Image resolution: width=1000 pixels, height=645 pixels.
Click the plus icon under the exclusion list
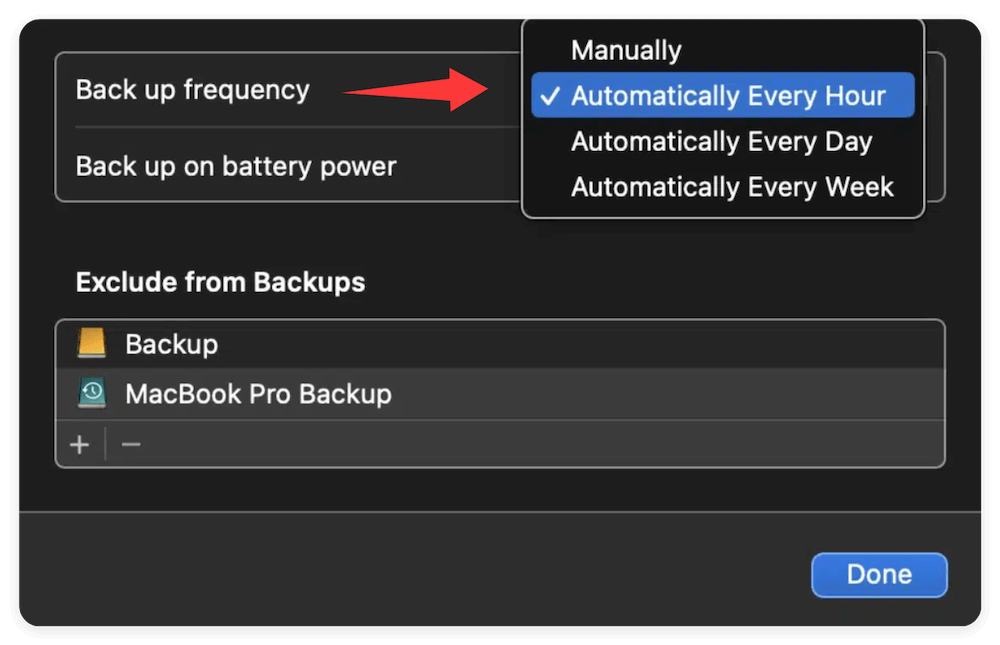click(x=79, y=443)
